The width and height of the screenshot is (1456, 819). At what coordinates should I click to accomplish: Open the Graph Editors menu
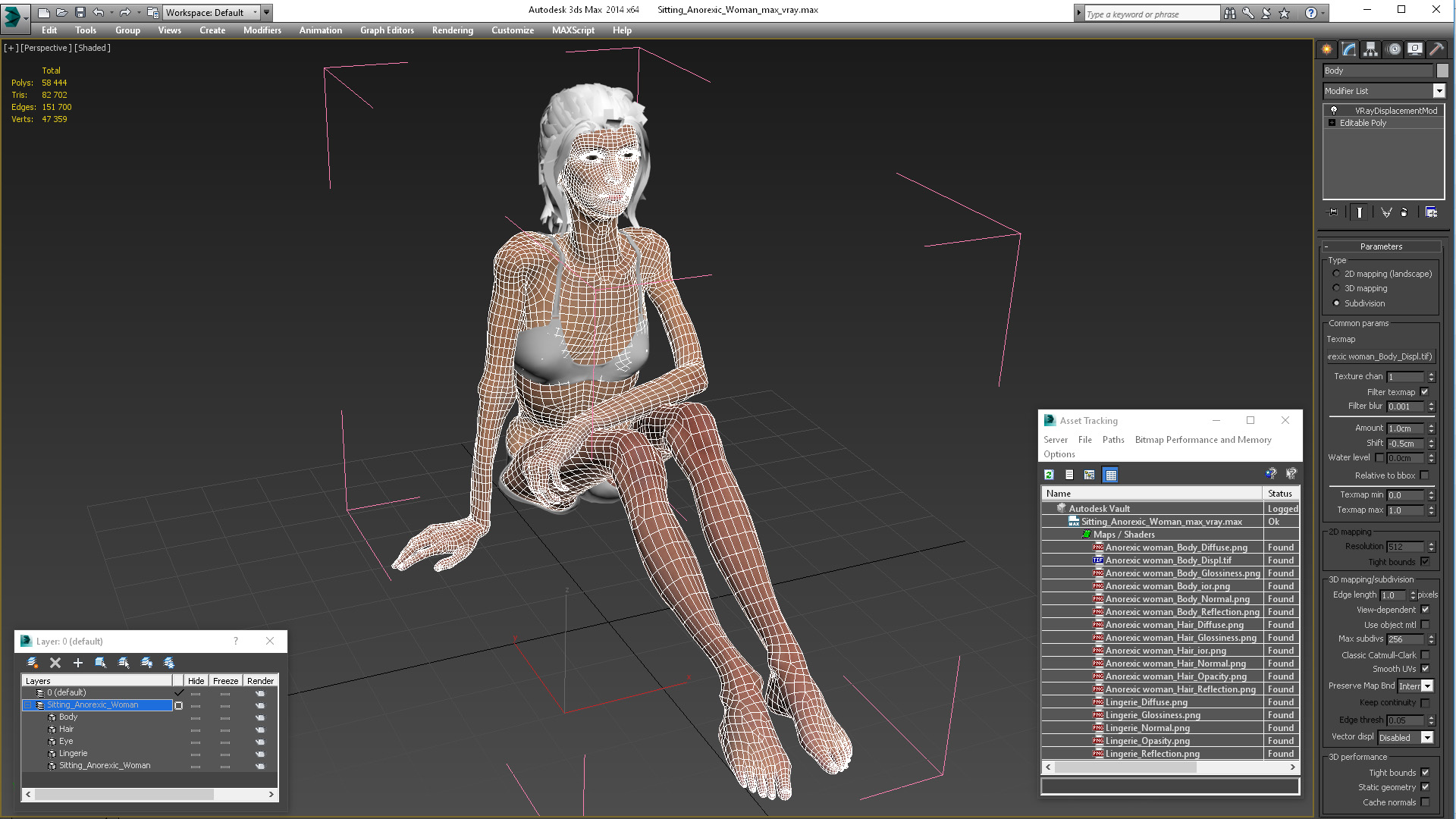(387, 30)
